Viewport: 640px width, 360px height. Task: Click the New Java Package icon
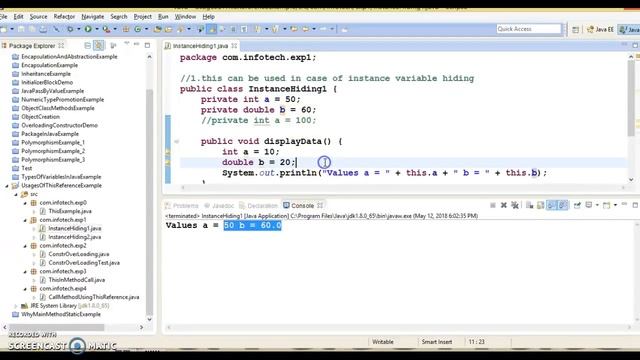click(x=126, y=29)
